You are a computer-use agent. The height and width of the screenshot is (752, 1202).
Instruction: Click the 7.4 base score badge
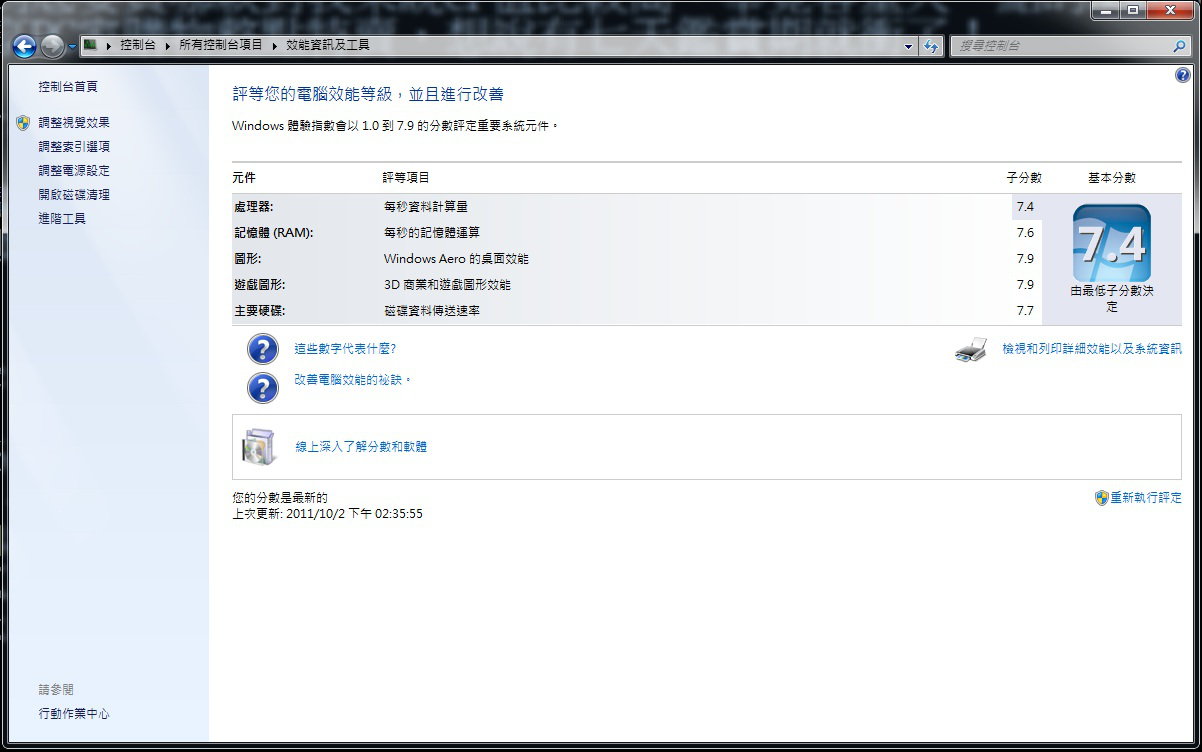1112,243
